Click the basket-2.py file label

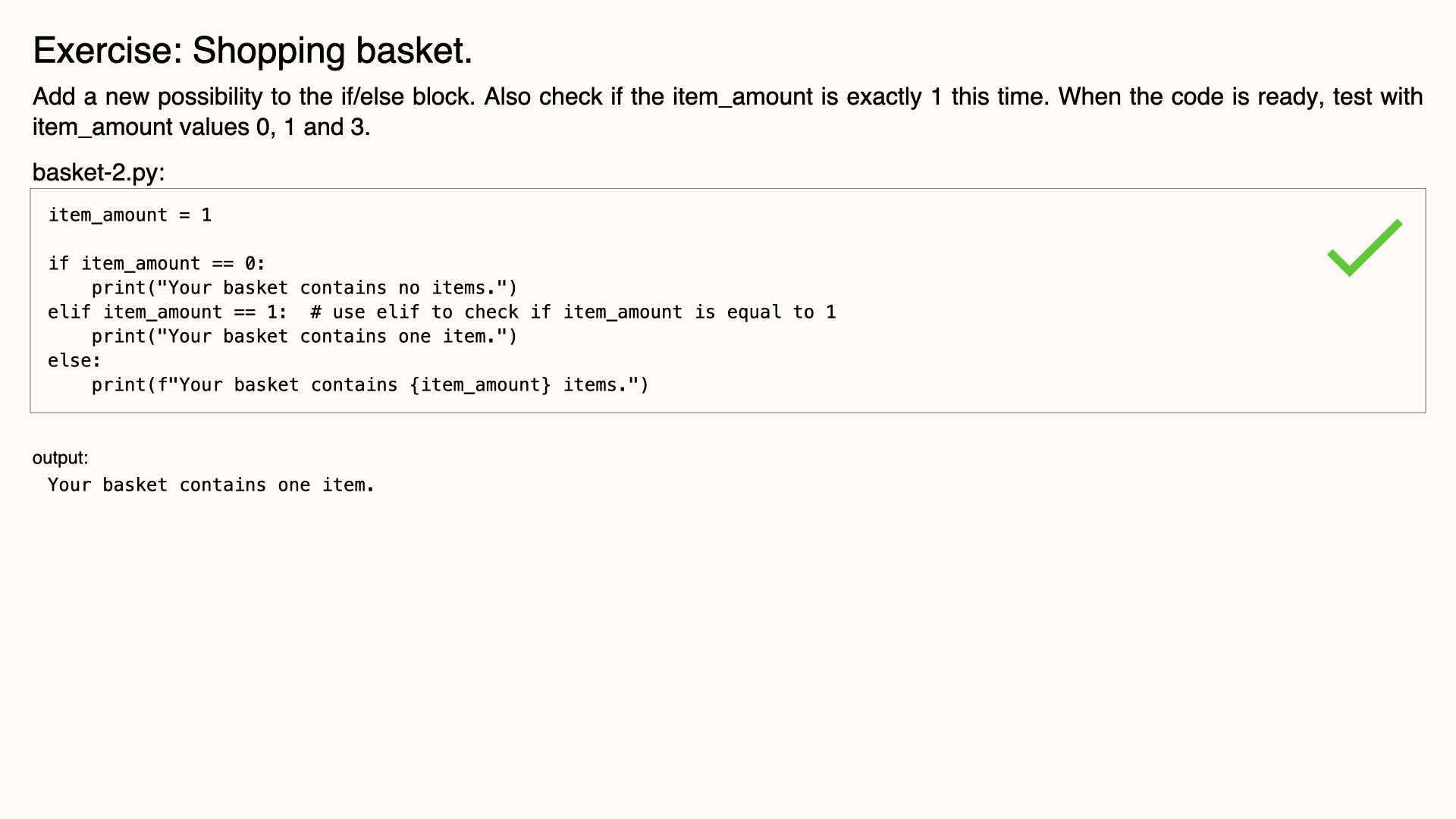(99, 172)
